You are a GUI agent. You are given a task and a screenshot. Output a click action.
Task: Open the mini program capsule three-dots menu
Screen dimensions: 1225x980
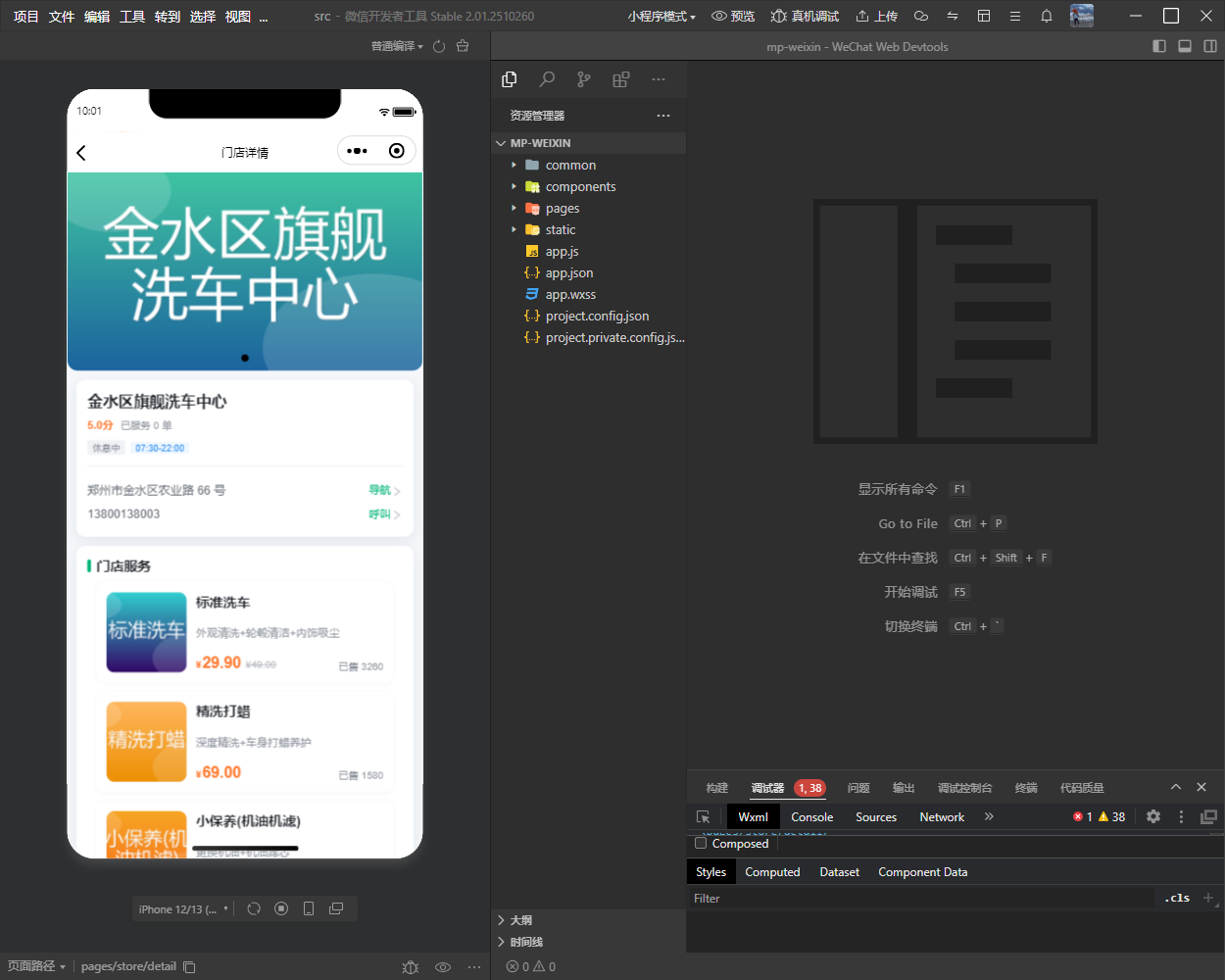coord(358,151)
